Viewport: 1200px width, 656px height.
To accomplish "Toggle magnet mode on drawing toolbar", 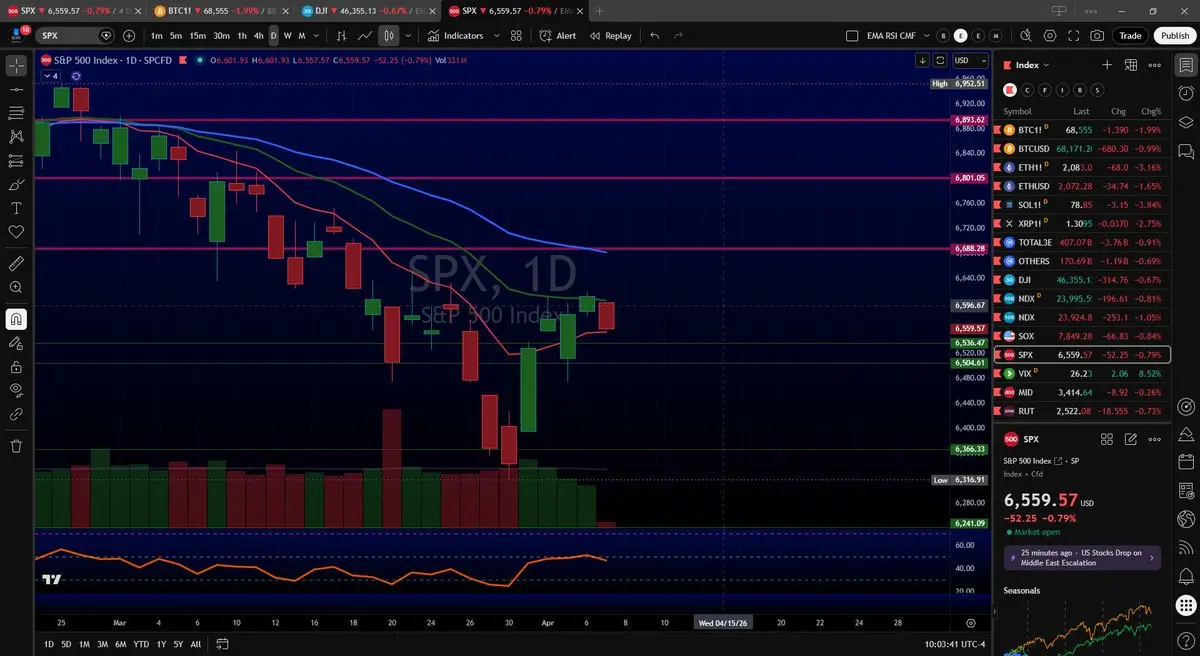I will tap(16, 319).
